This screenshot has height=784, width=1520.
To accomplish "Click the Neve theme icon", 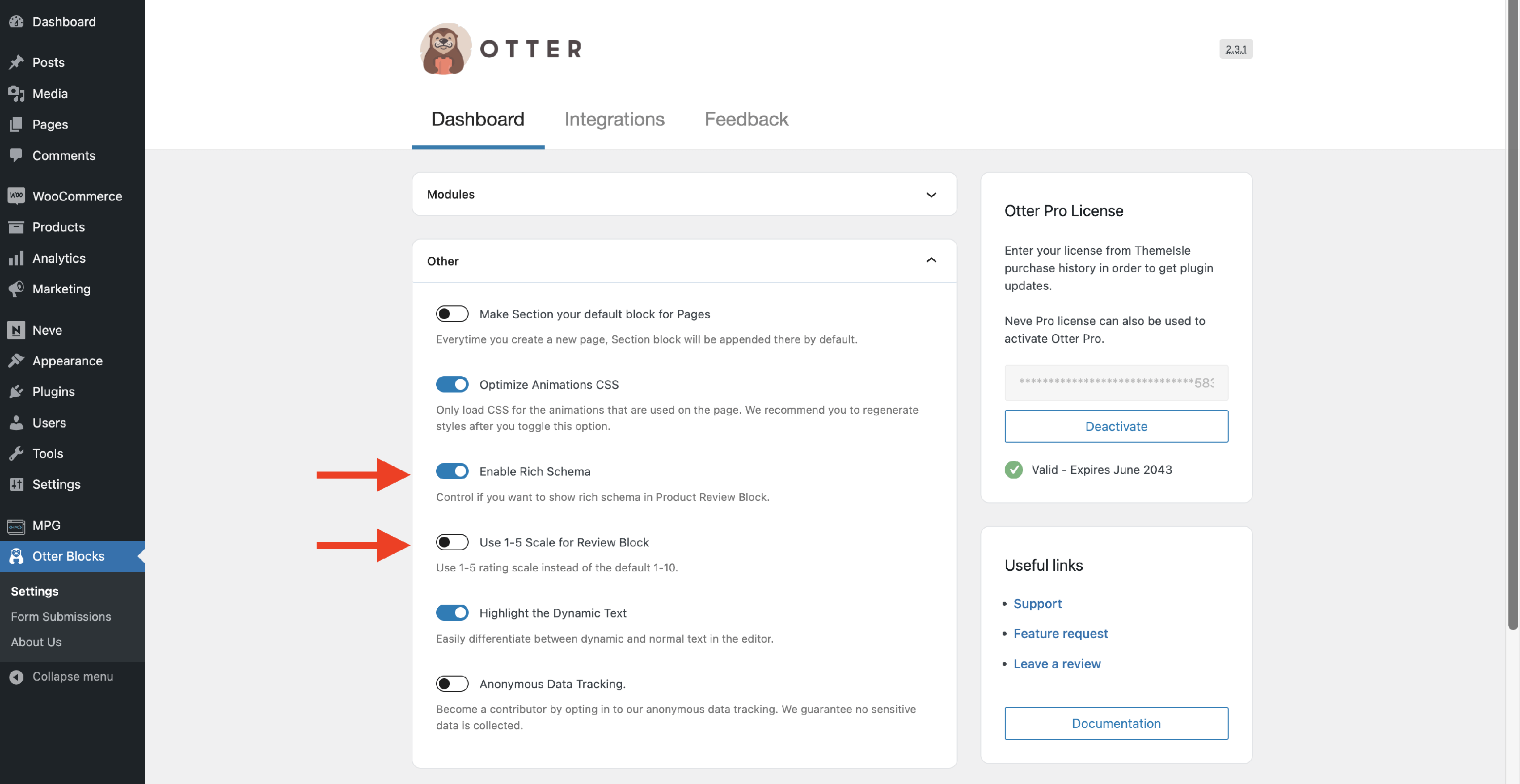I will point(16,330).
